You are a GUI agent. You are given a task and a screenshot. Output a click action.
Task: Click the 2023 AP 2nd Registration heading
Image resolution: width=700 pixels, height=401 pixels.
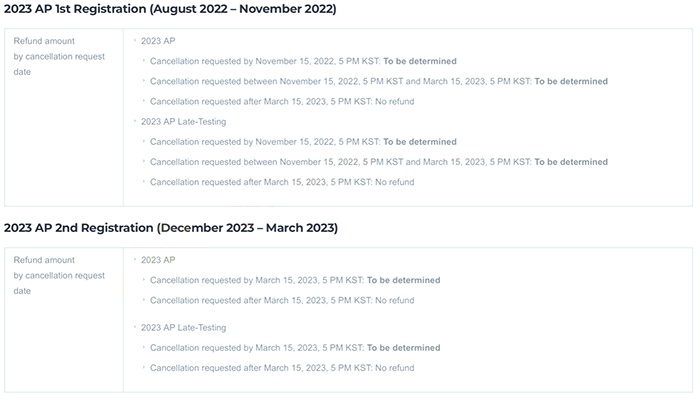point(171,228)
